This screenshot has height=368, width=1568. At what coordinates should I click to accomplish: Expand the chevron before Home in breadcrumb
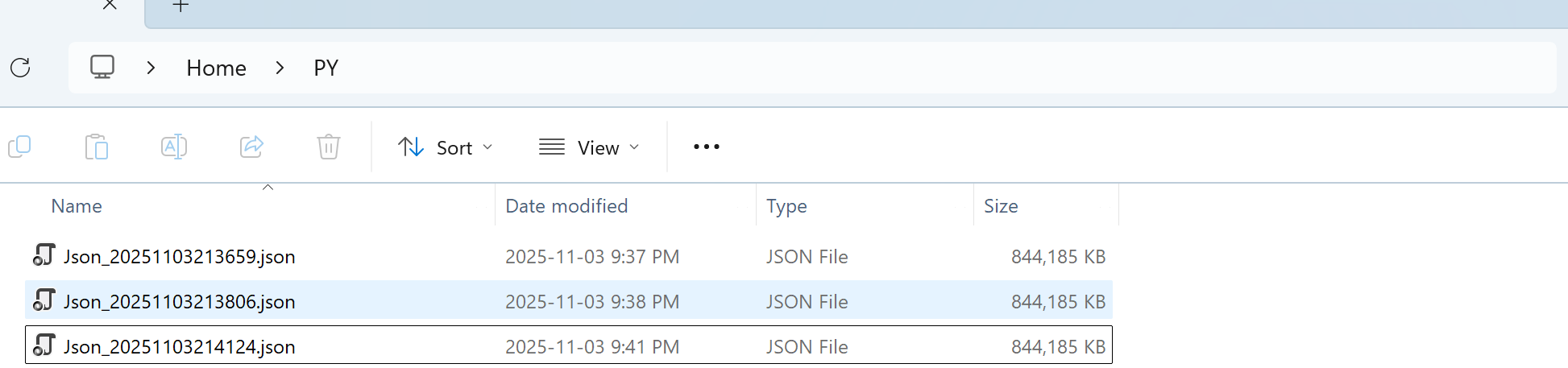pos(151,68)
